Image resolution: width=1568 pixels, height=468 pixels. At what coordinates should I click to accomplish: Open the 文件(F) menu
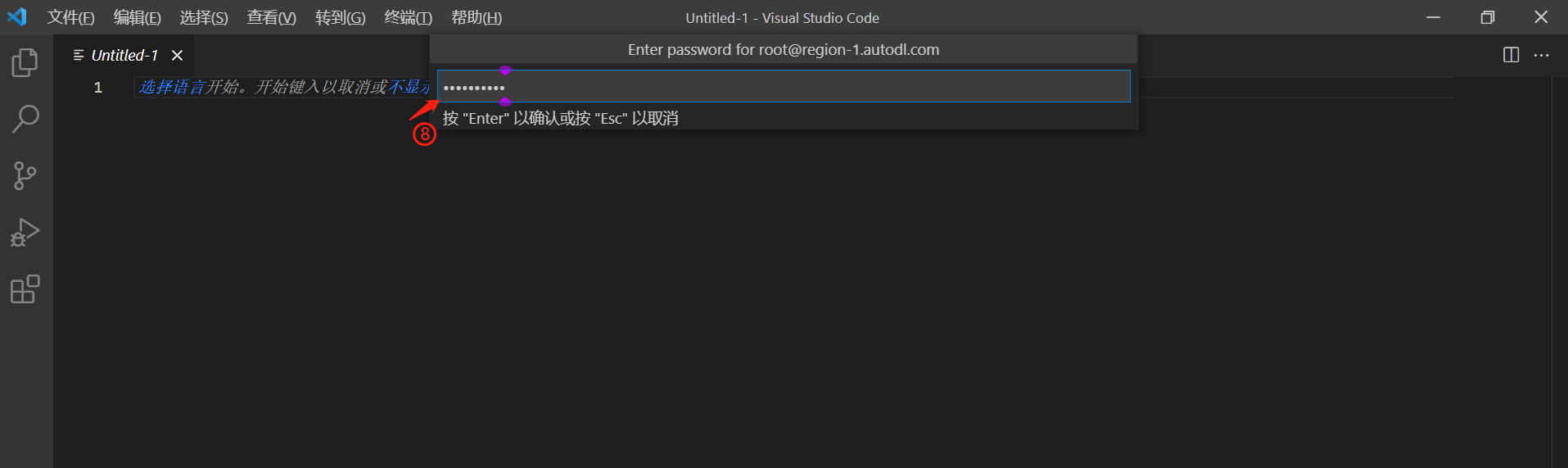point(71,17)
